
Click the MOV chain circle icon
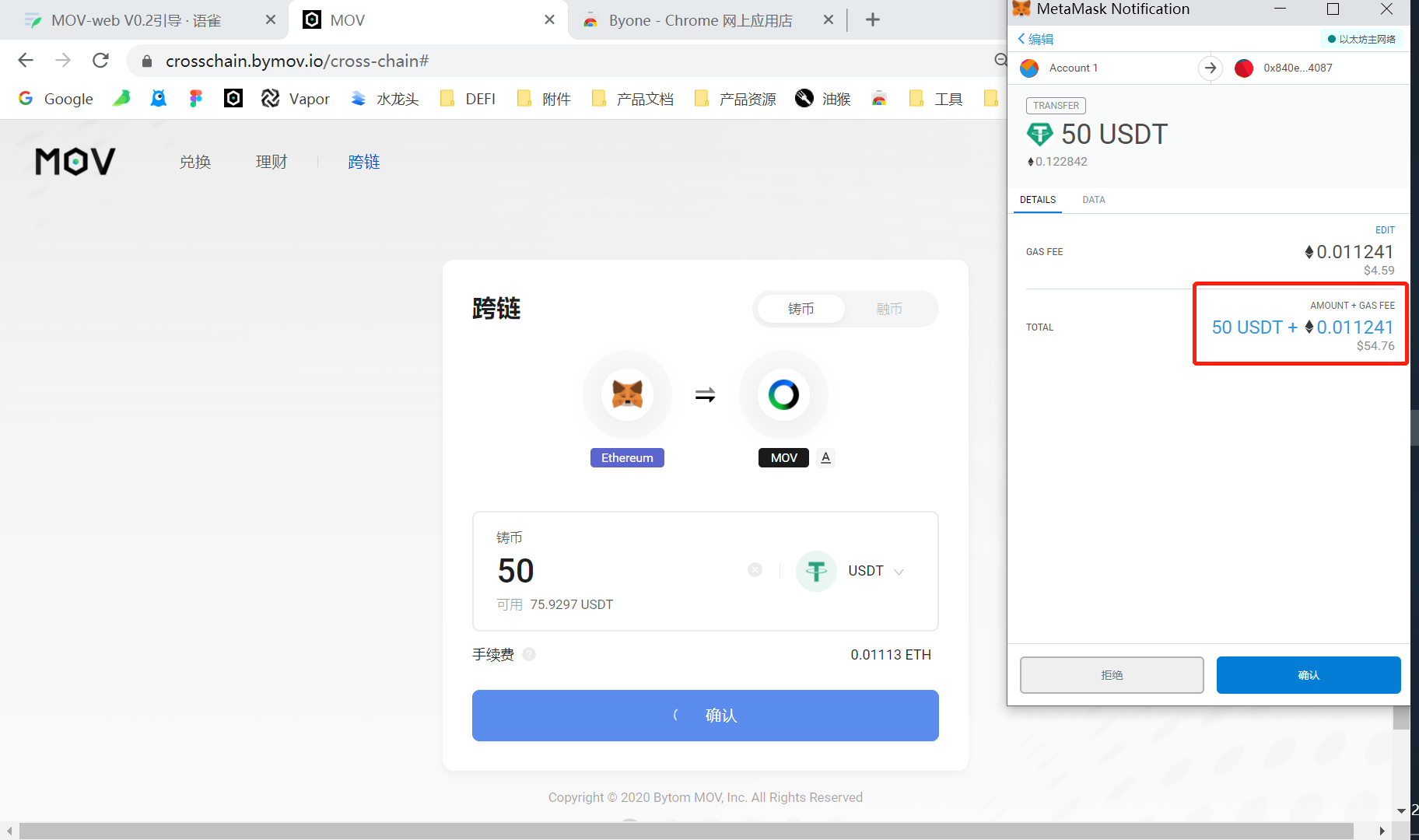coord(783,394)
